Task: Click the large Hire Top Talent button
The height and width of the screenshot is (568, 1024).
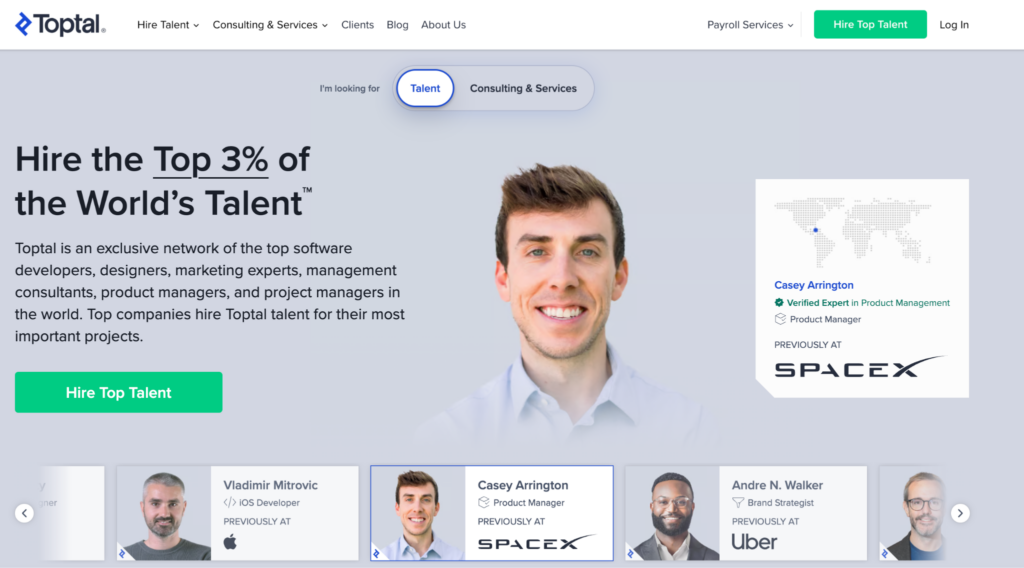Action: point(119,392)
